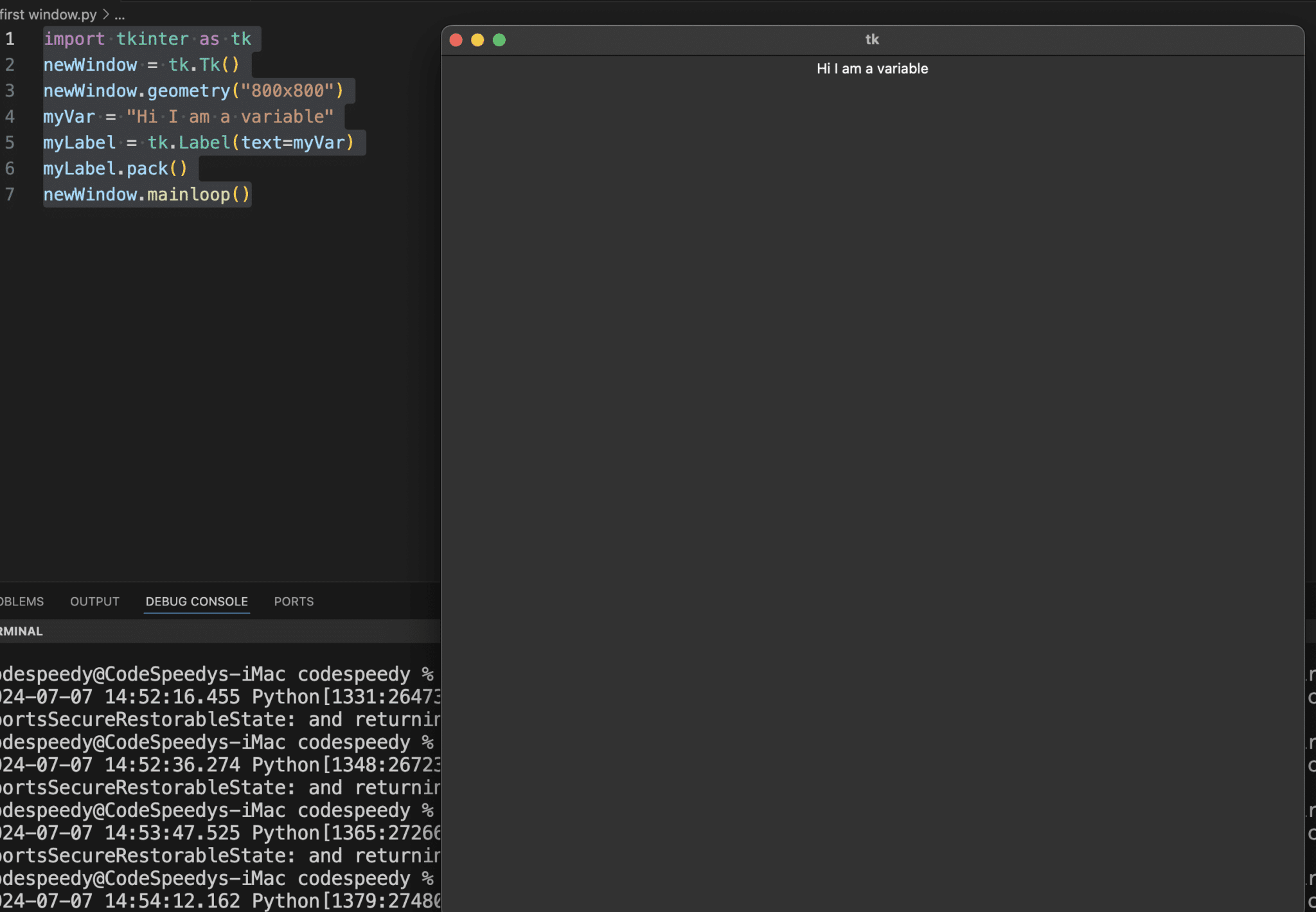The image size is (1316, 912).
Task: Click the yellow minimize button of tk window
Action: coord(477,40)
